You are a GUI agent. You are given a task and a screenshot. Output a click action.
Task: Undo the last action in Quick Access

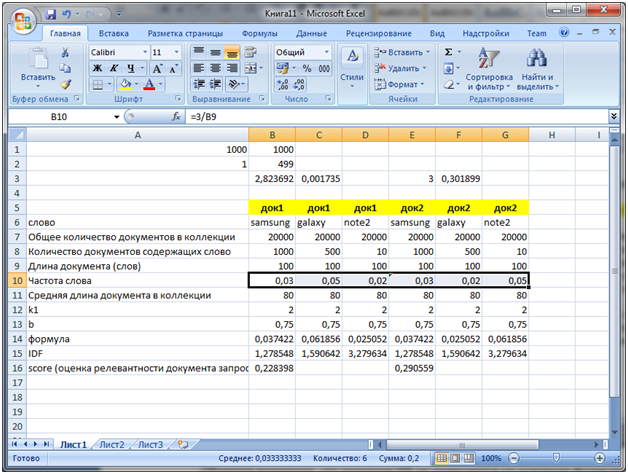(x=66, y=14)
